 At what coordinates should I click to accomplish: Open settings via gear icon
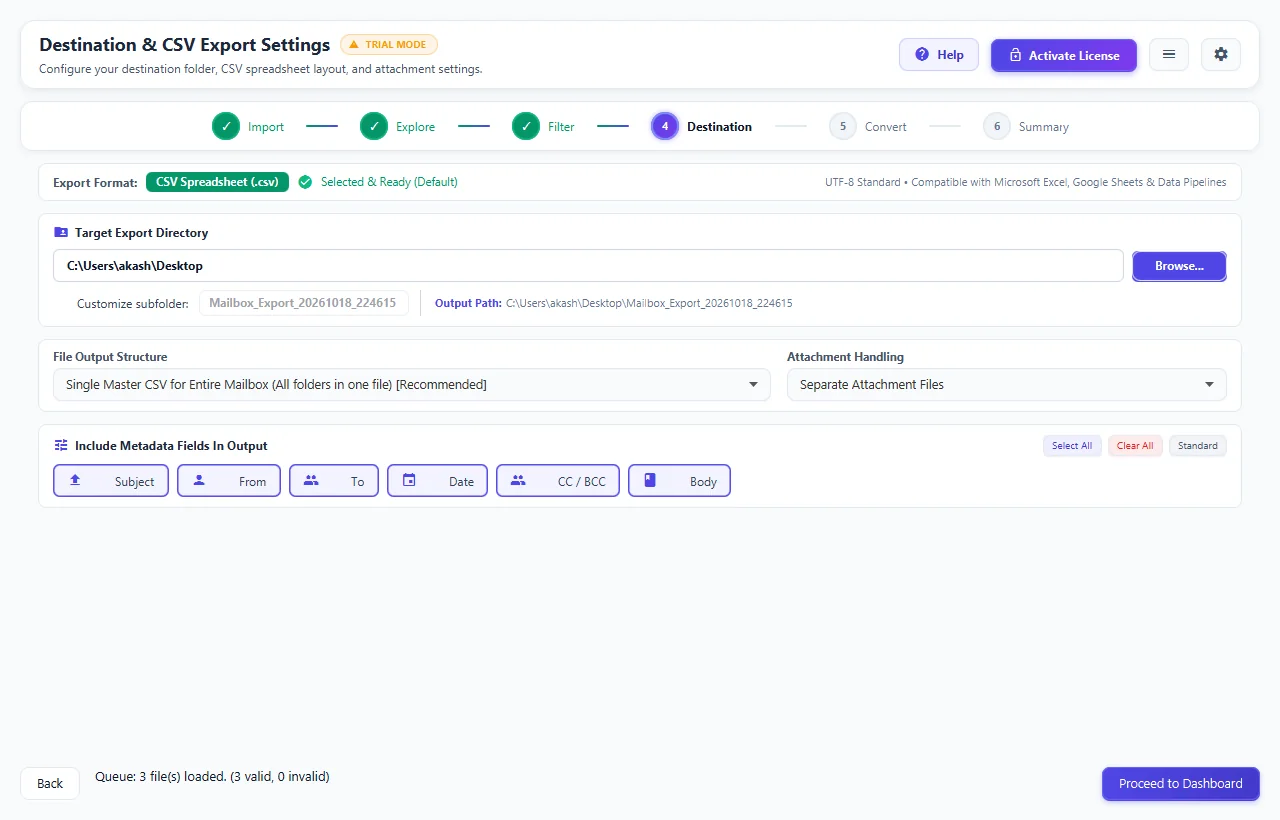(1221, 55)
